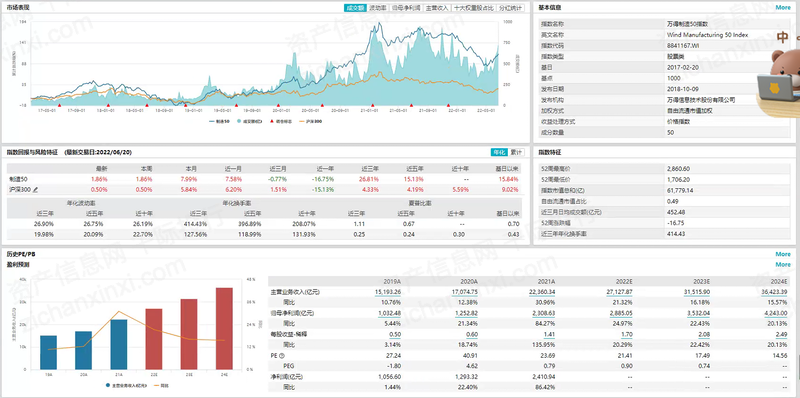Select the 累计 toggle in returns panel
The image size is (800, 398).
pos(516,152)
